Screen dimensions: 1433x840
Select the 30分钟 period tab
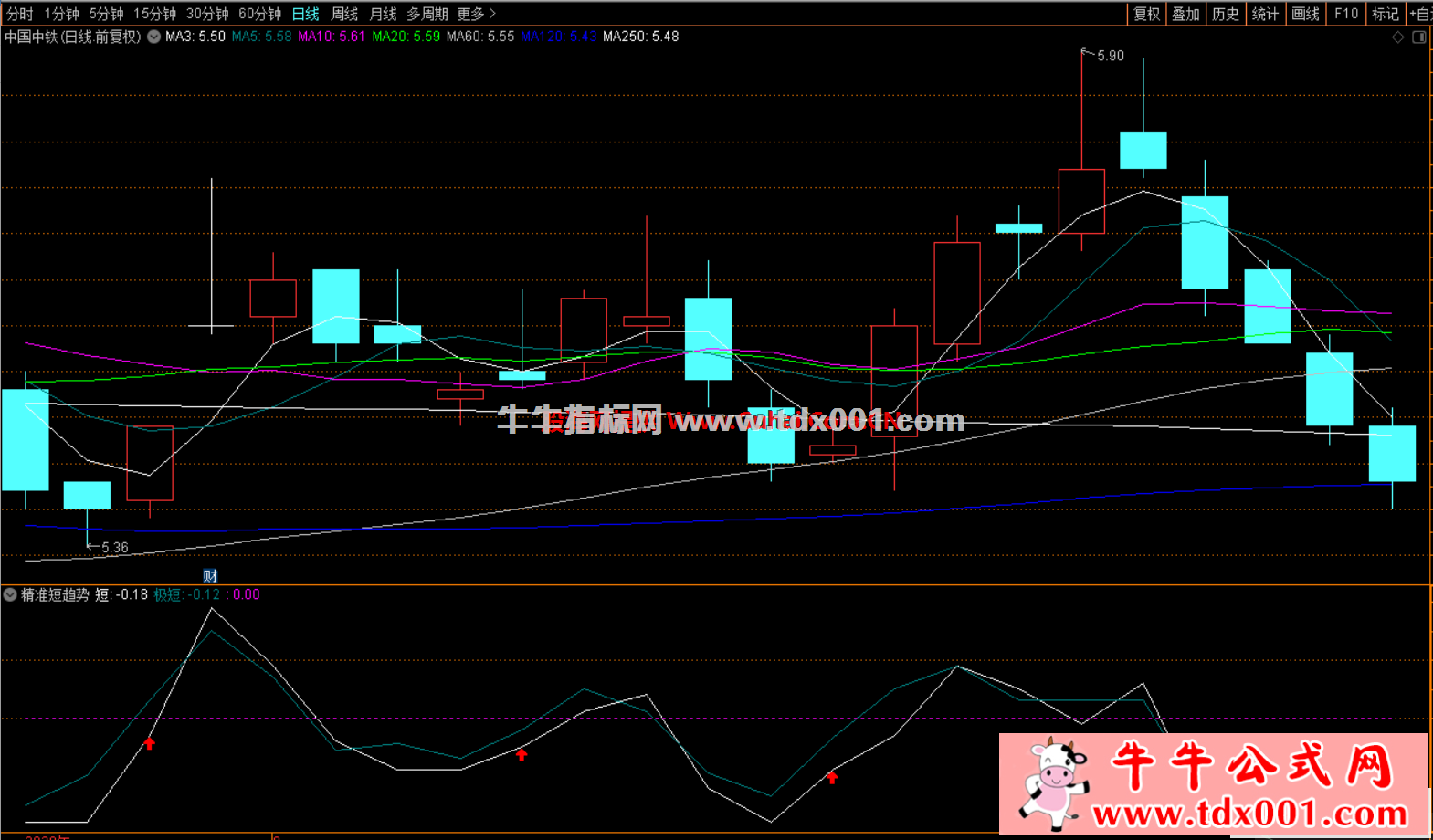[207, 14]
